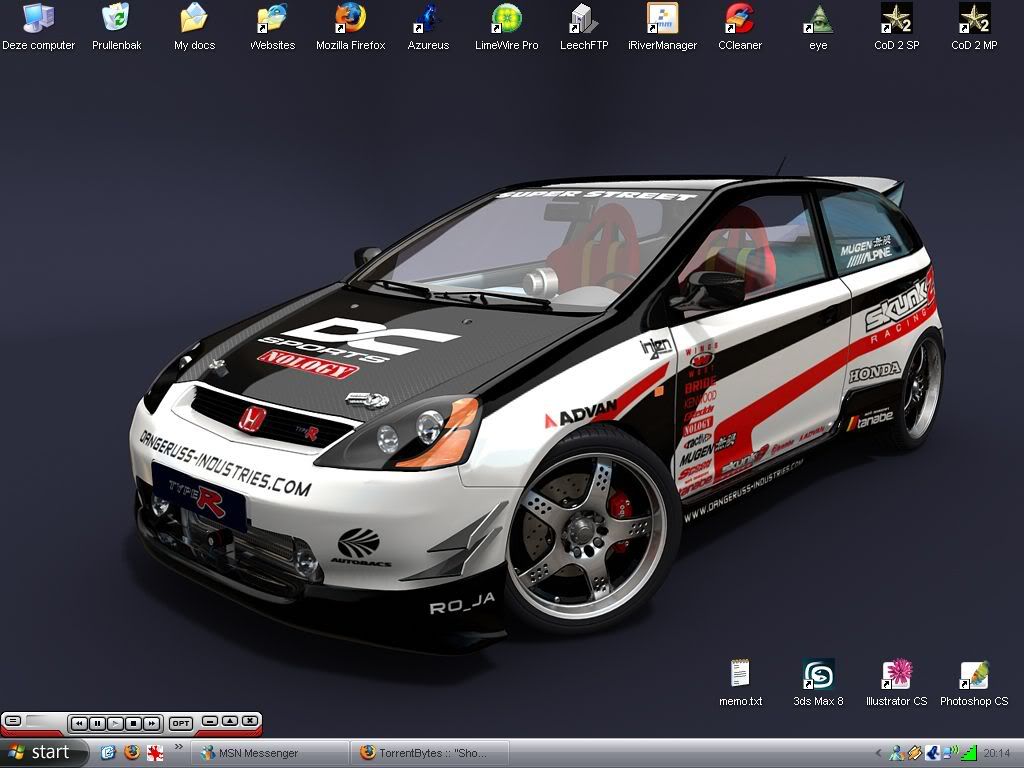
Task: Switch to the TorrentBytes Firefox taskbar window
Action: [x=432, y=753]
